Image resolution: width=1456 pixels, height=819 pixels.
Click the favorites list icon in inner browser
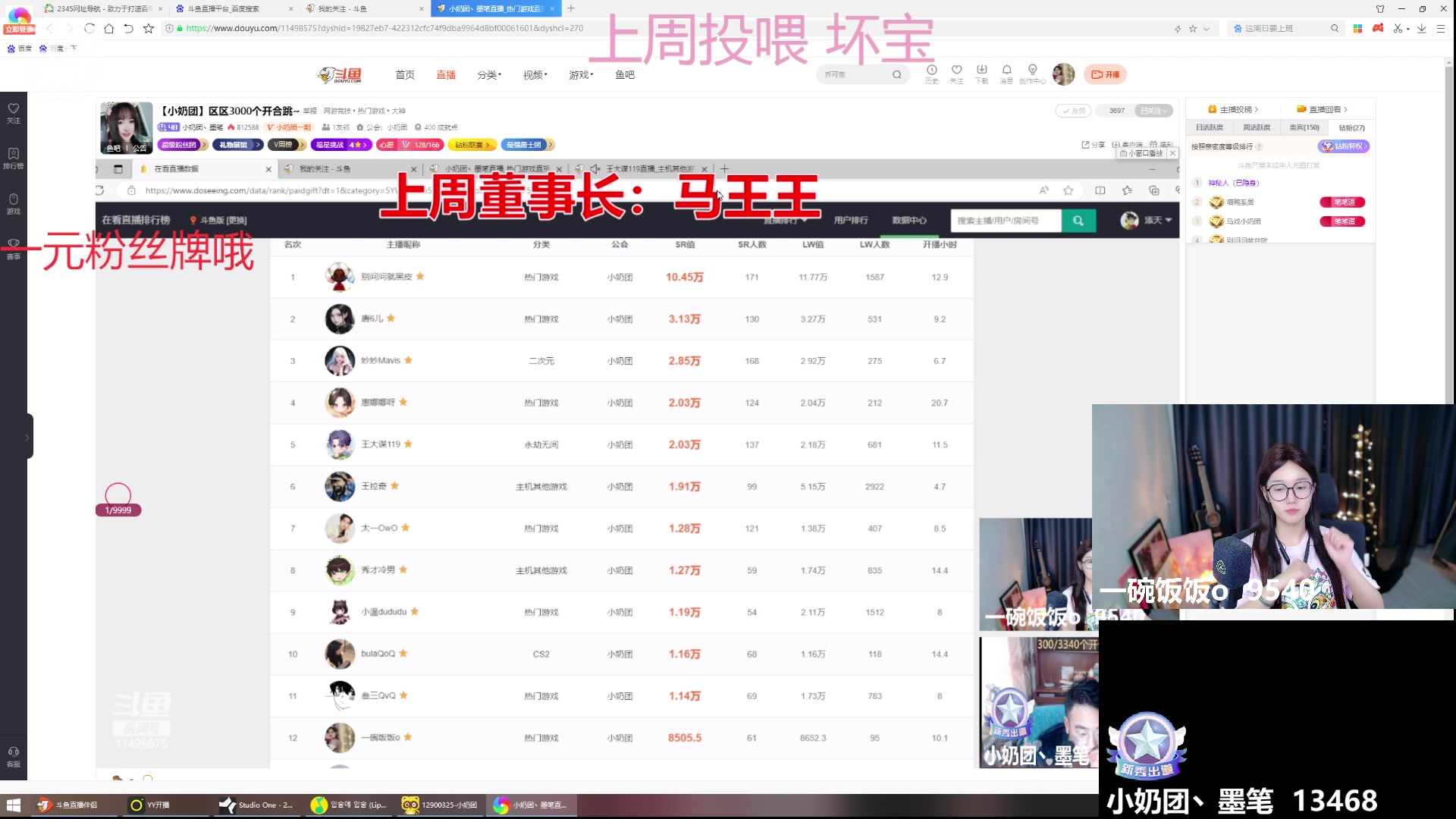tap(1127, 190)
